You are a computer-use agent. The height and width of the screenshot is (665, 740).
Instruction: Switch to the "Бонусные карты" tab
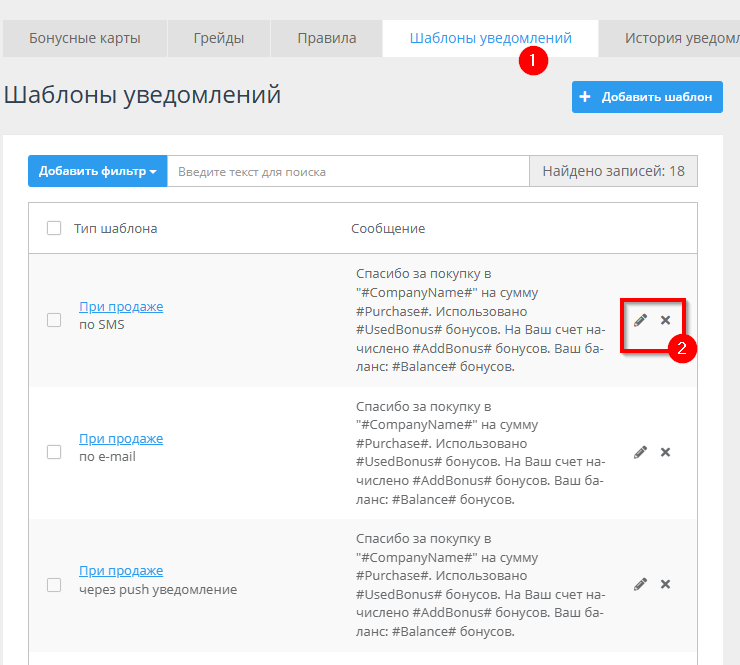pos(84,39)
